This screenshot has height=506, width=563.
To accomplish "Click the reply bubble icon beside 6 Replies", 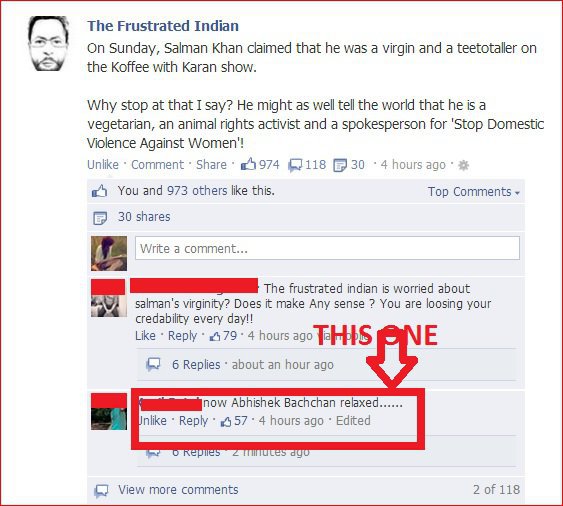I will [153, 364].
